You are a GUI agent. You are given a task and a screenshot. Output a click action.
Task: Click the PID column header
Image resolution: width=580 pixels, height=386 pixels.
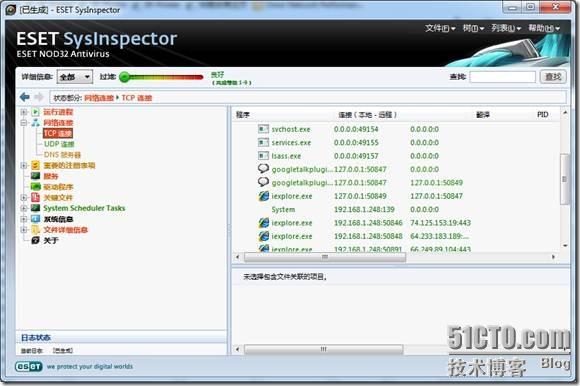(x=542, y=115)
